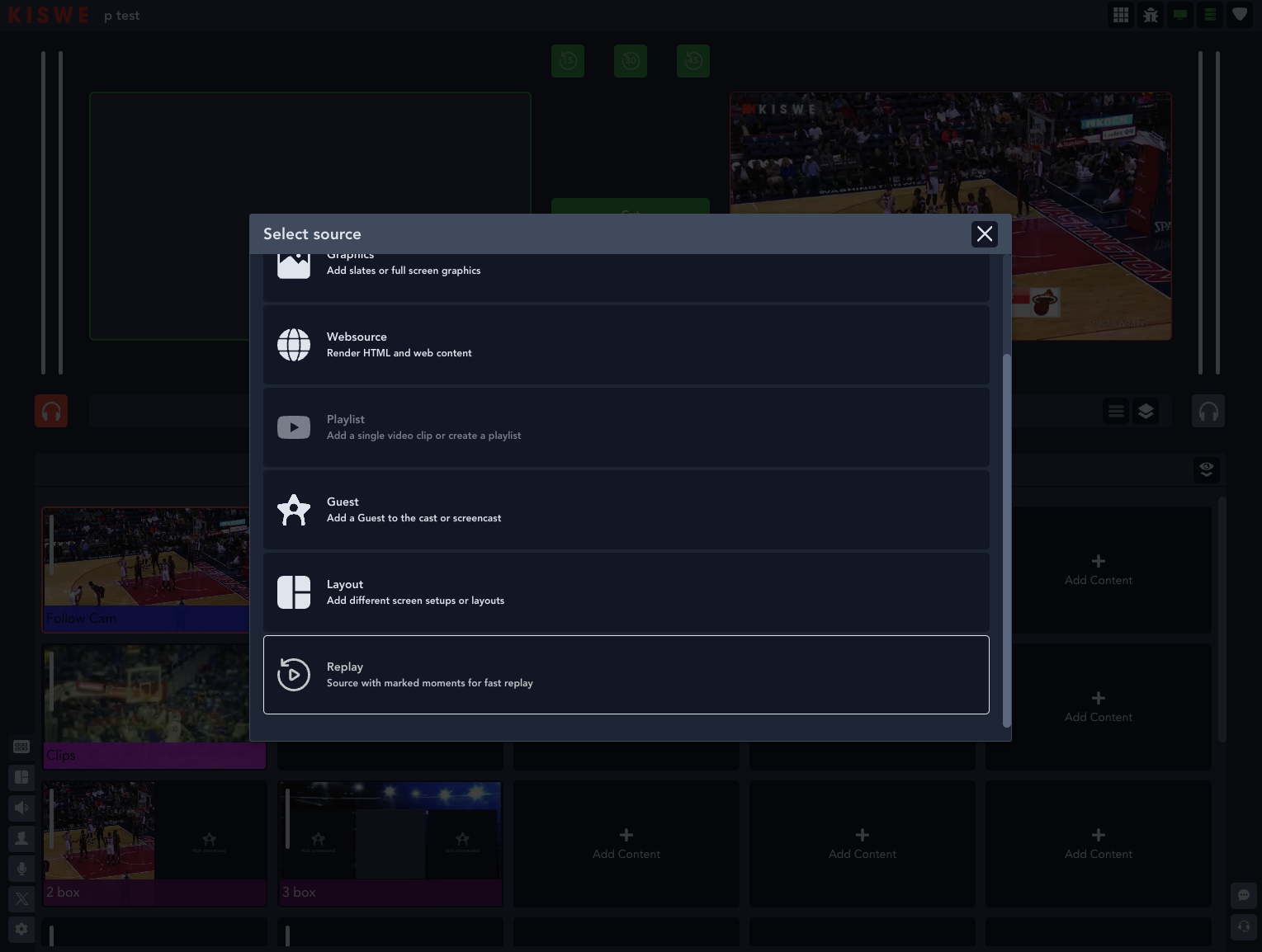Trigger the 30-second rewind replay button
Image resolution: width=1262 pixels, height=952 pixels.
[631, 60]
